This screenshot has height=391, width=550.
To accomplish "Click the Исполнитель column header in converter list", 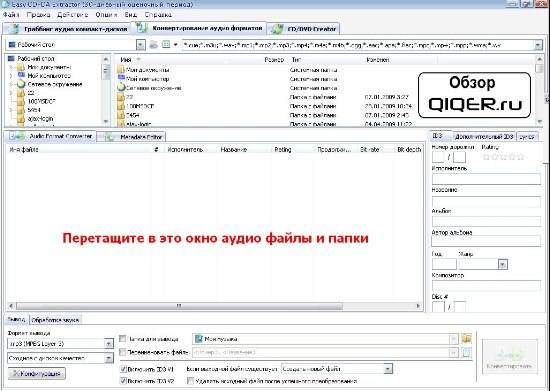I will click(x=185, y=150).
